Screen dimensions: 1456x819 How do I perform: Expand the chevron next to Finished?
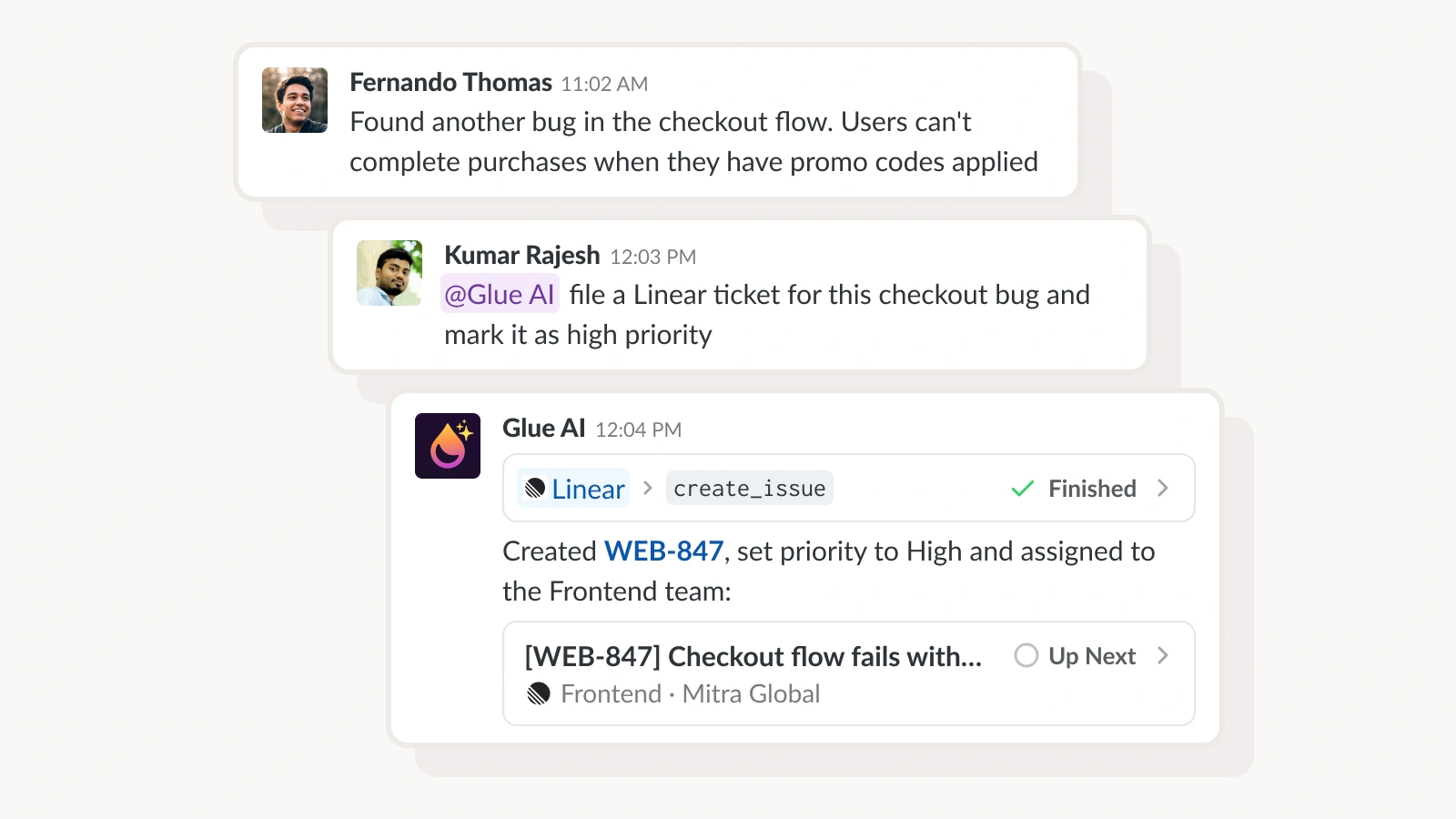pyautogui.click(x=1163, y=488)
